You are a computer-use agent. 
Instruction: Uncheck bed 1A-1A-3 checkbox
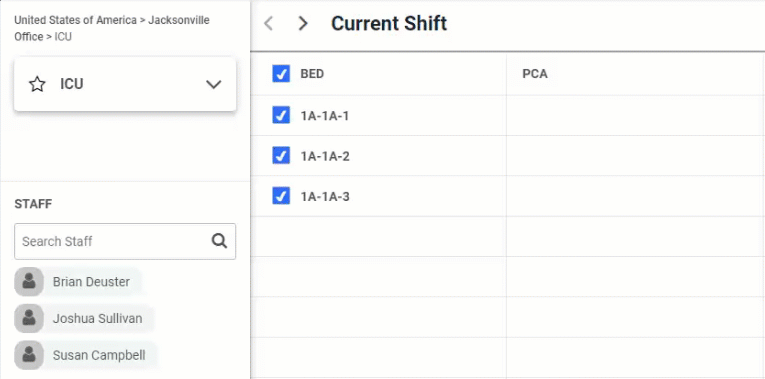pyautogui.click(x=281, y=196)
